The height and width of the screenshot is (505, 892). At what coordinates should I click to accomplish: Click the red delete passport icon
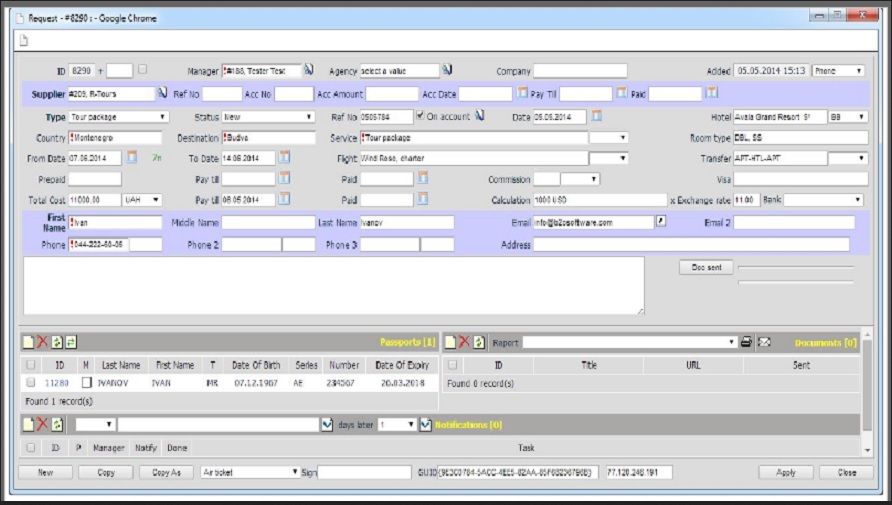coord(42,342)
